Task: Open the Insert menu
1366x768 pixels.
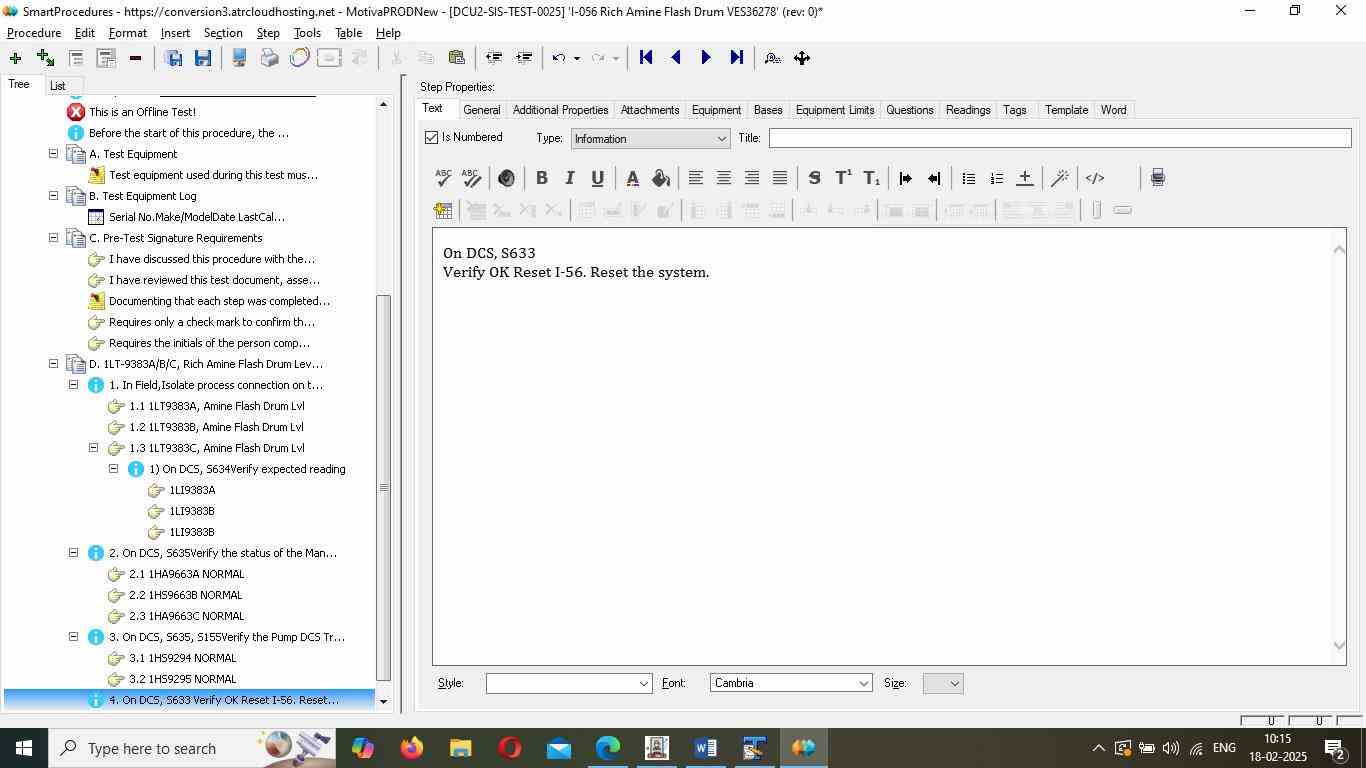Action: point(175,33)
